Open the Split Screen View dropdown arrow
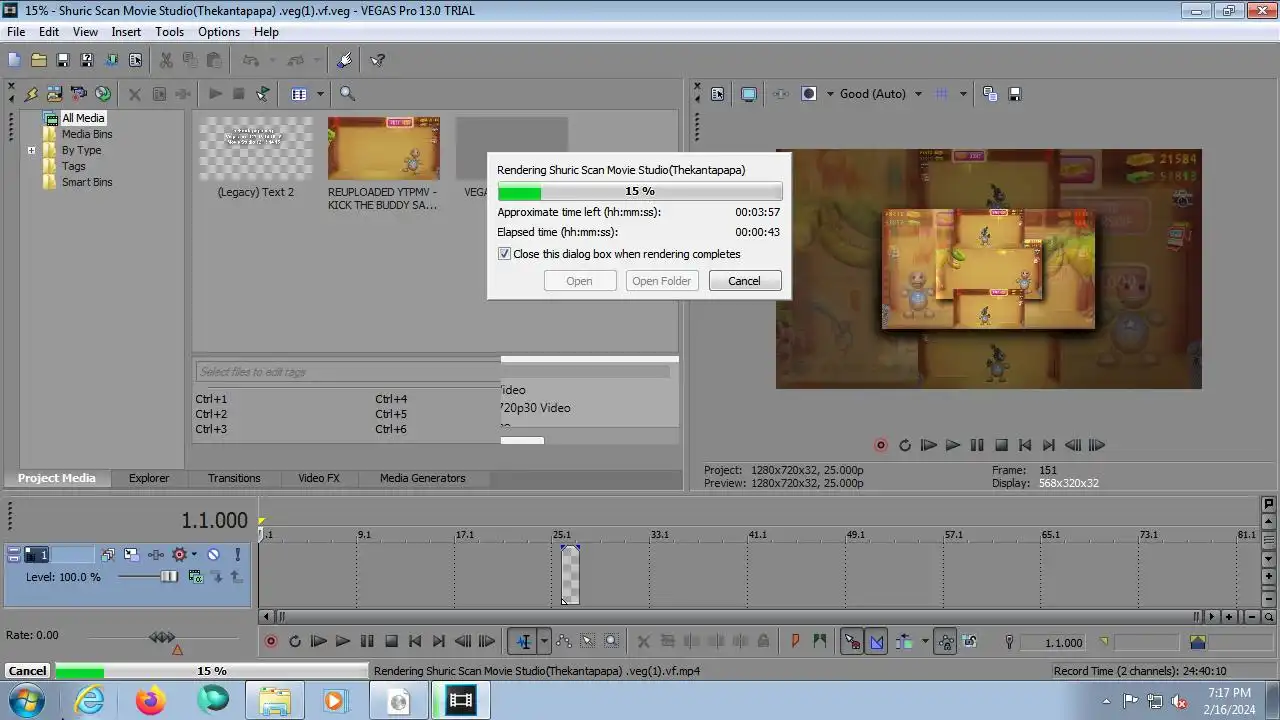This screenshot has height=720, width=1280. tap(830, 94)
